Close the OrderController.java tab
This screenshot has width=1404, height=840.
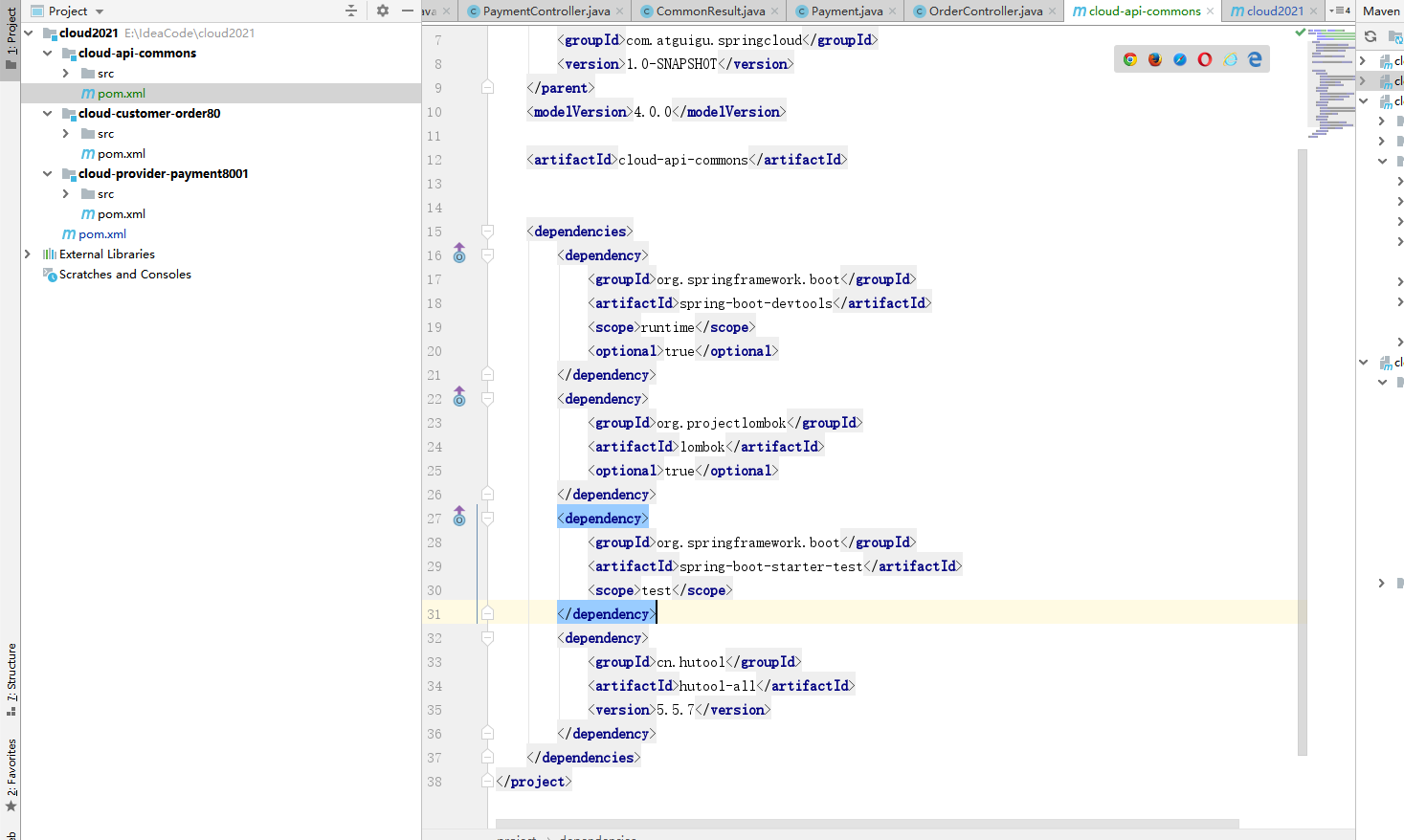click(1053, 11)
